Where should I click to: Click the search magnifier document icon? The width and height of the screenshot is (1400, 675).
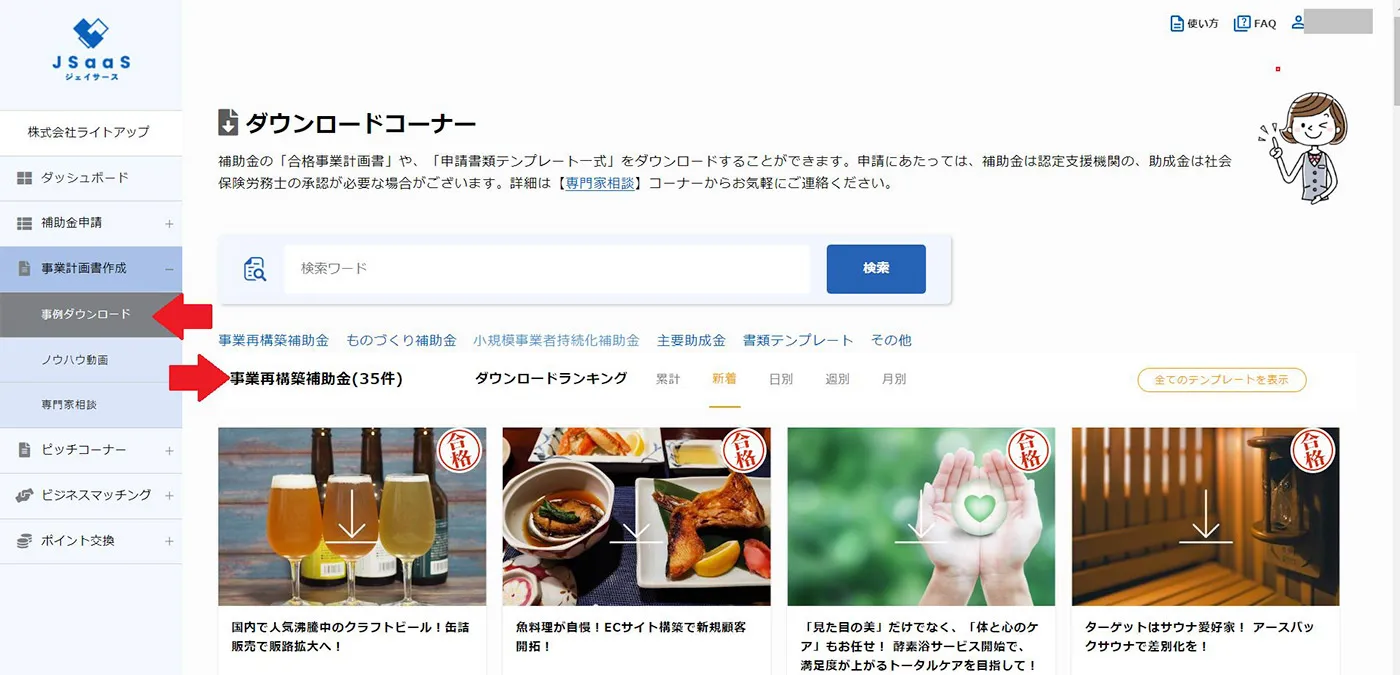255,269
